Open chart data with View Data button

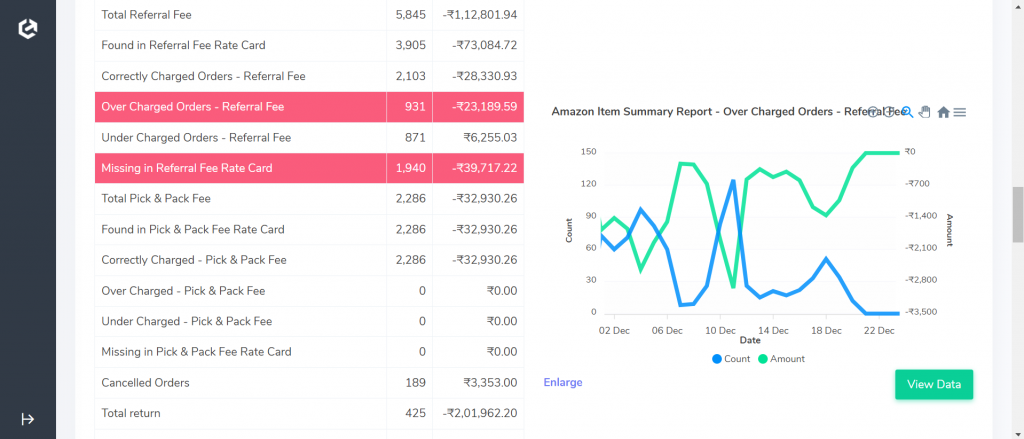click(x=934, y=384)
